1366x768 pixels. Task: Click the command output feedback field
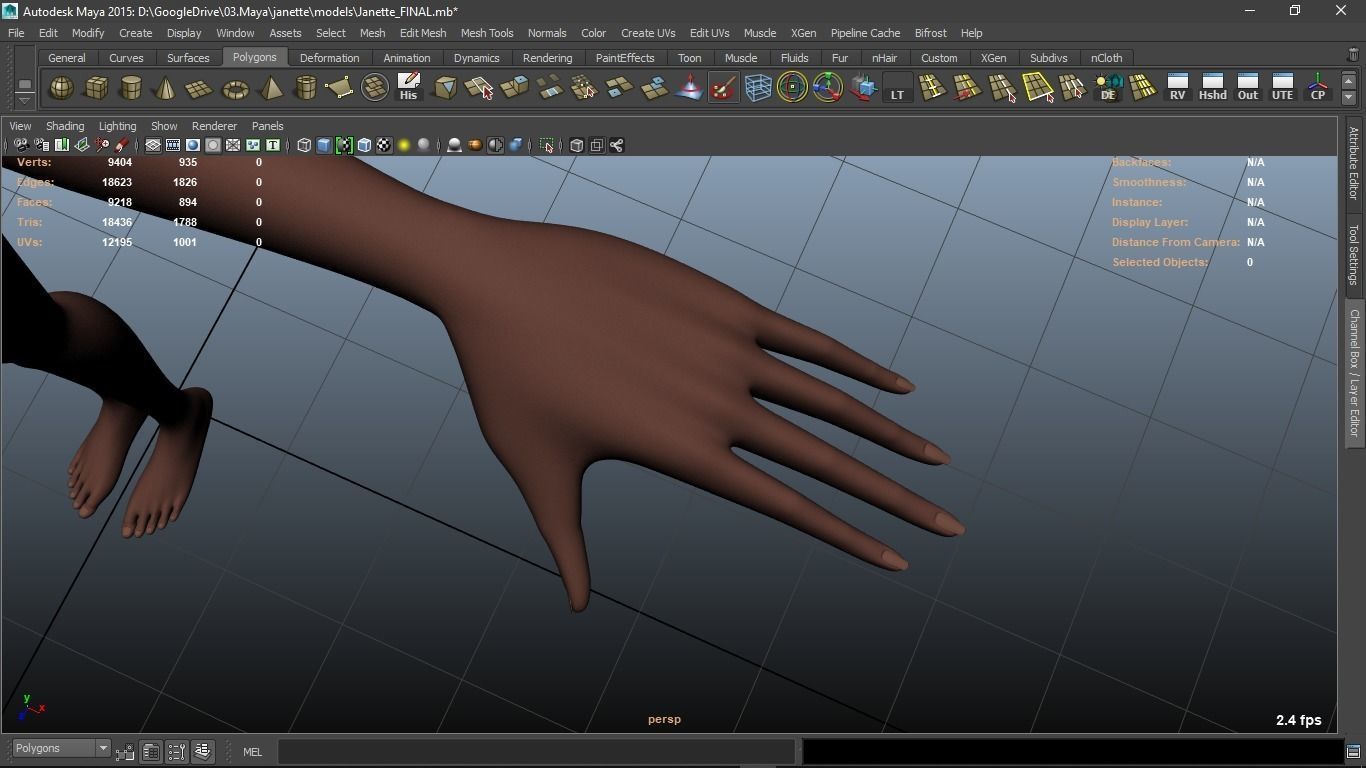coord(1072,751)
